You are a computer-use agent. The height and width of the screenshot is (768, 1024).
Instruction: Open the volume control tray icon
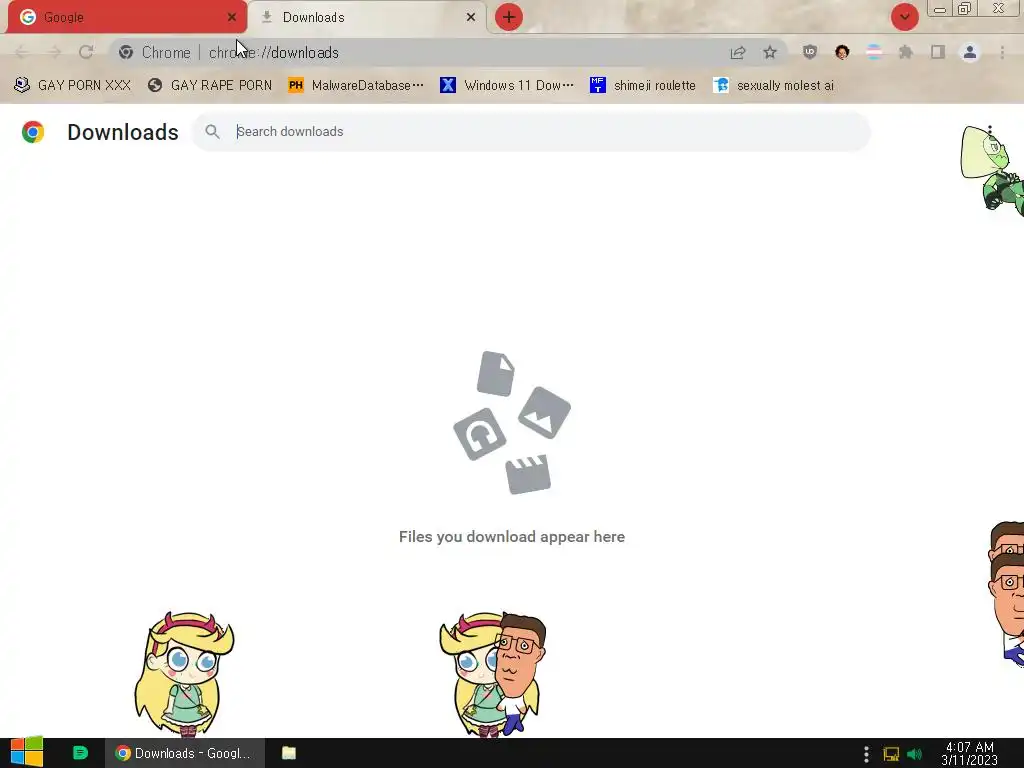[914, 754]
